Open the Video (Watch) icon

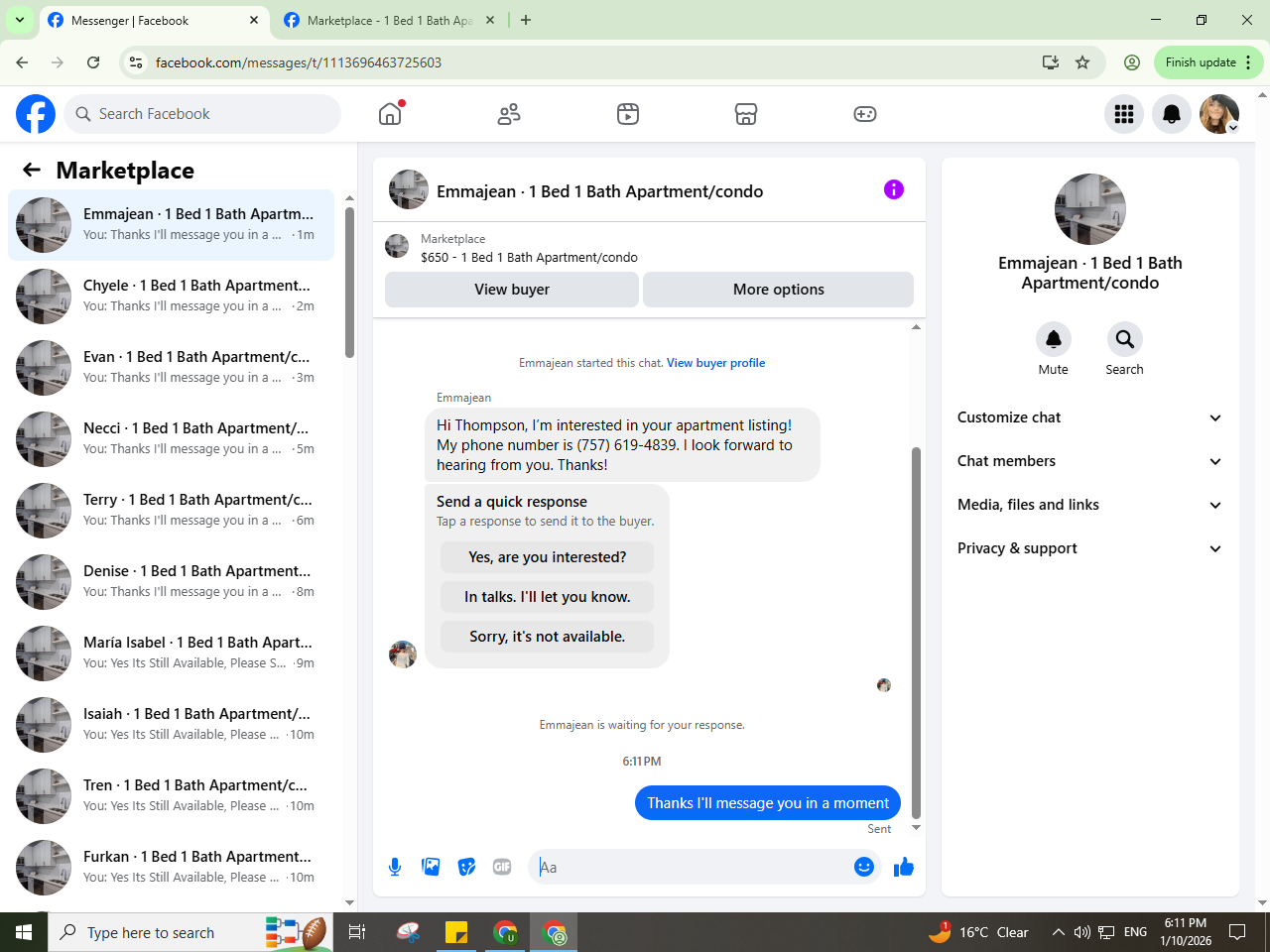click(628, 114)
